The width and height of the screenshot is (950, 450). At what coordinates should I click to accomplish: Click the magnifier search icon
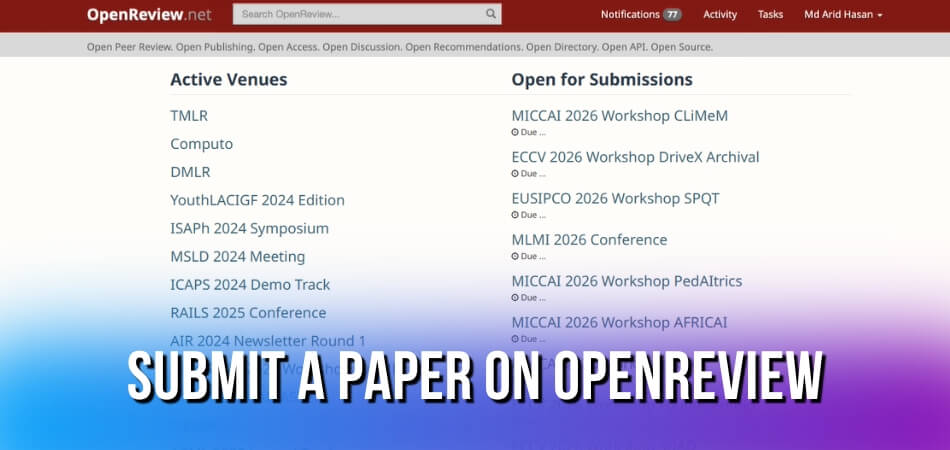491,14
